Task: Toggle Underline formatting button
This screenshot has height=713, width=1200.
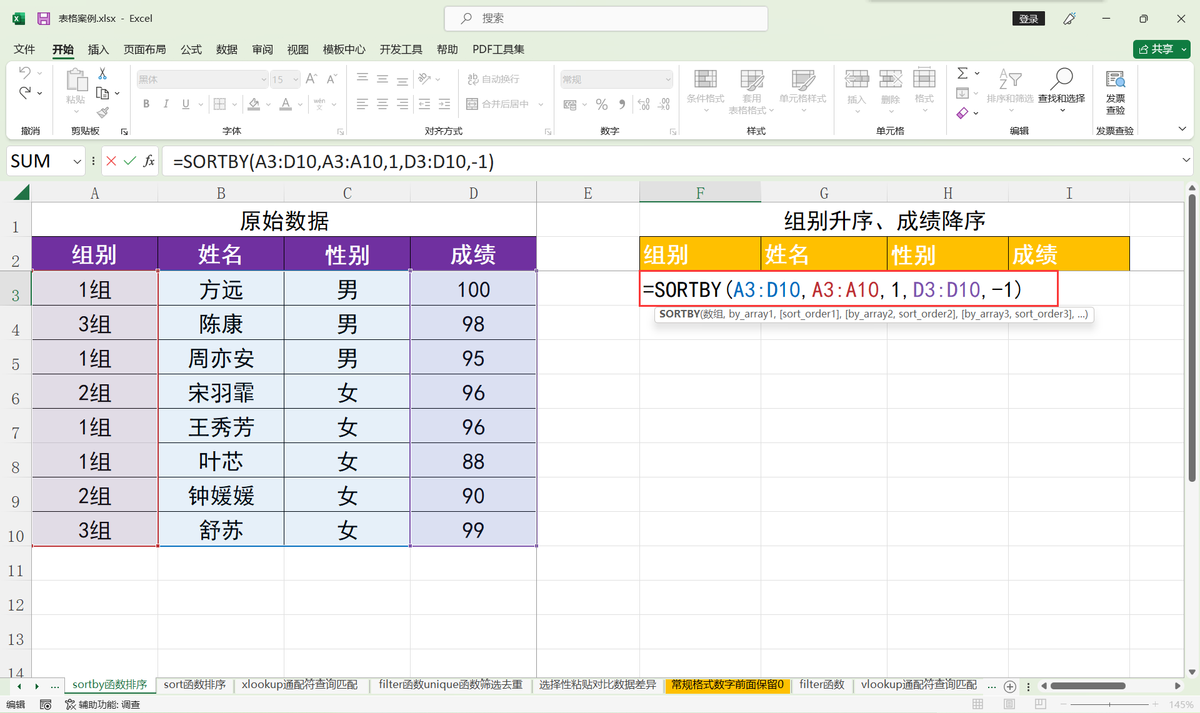Action: 186,104
